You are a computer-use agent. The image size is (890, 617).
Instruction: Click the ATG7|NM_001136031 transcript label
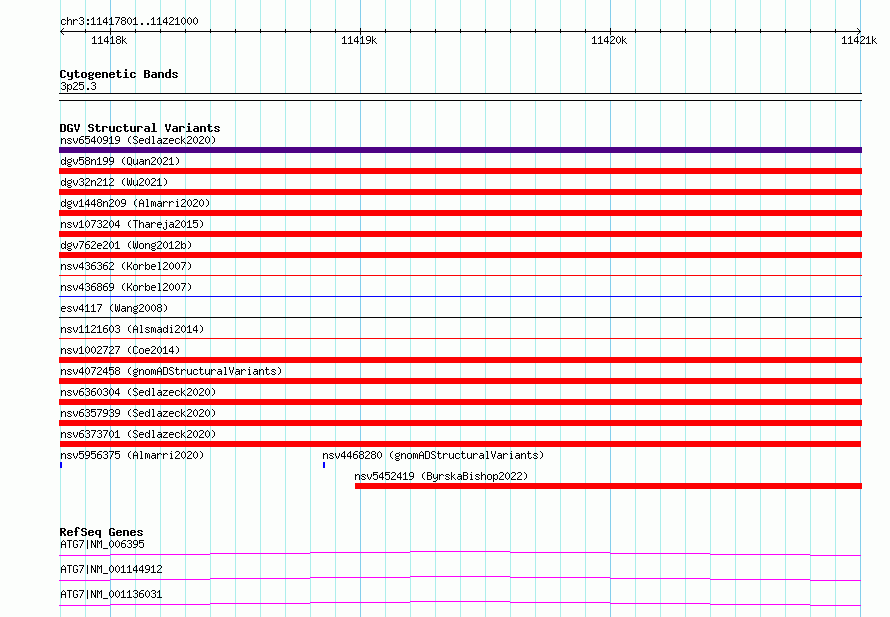tap(111, 594)
